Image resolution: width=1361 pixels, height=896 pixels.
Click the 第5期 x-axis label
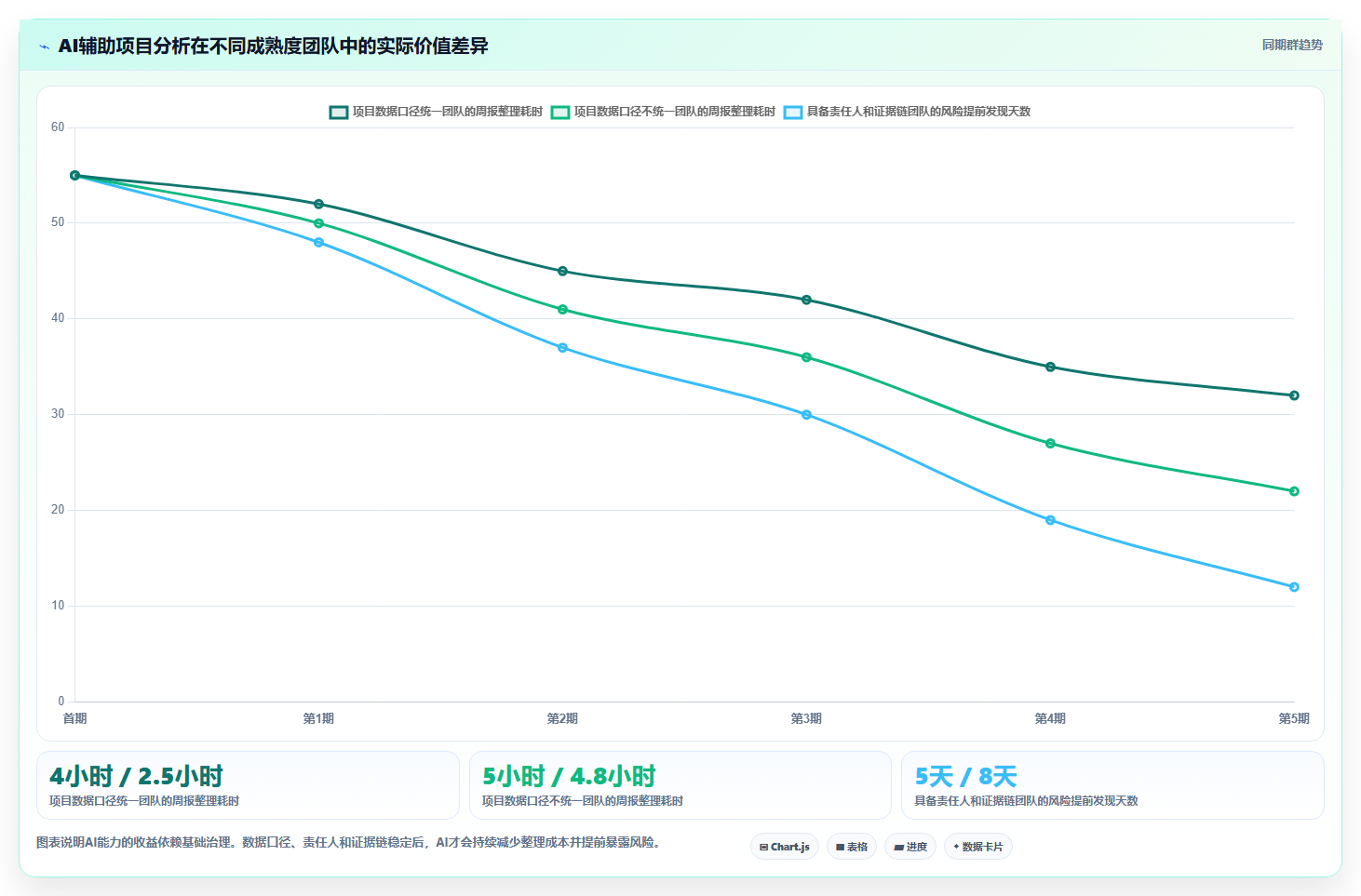click(1294, 718)
